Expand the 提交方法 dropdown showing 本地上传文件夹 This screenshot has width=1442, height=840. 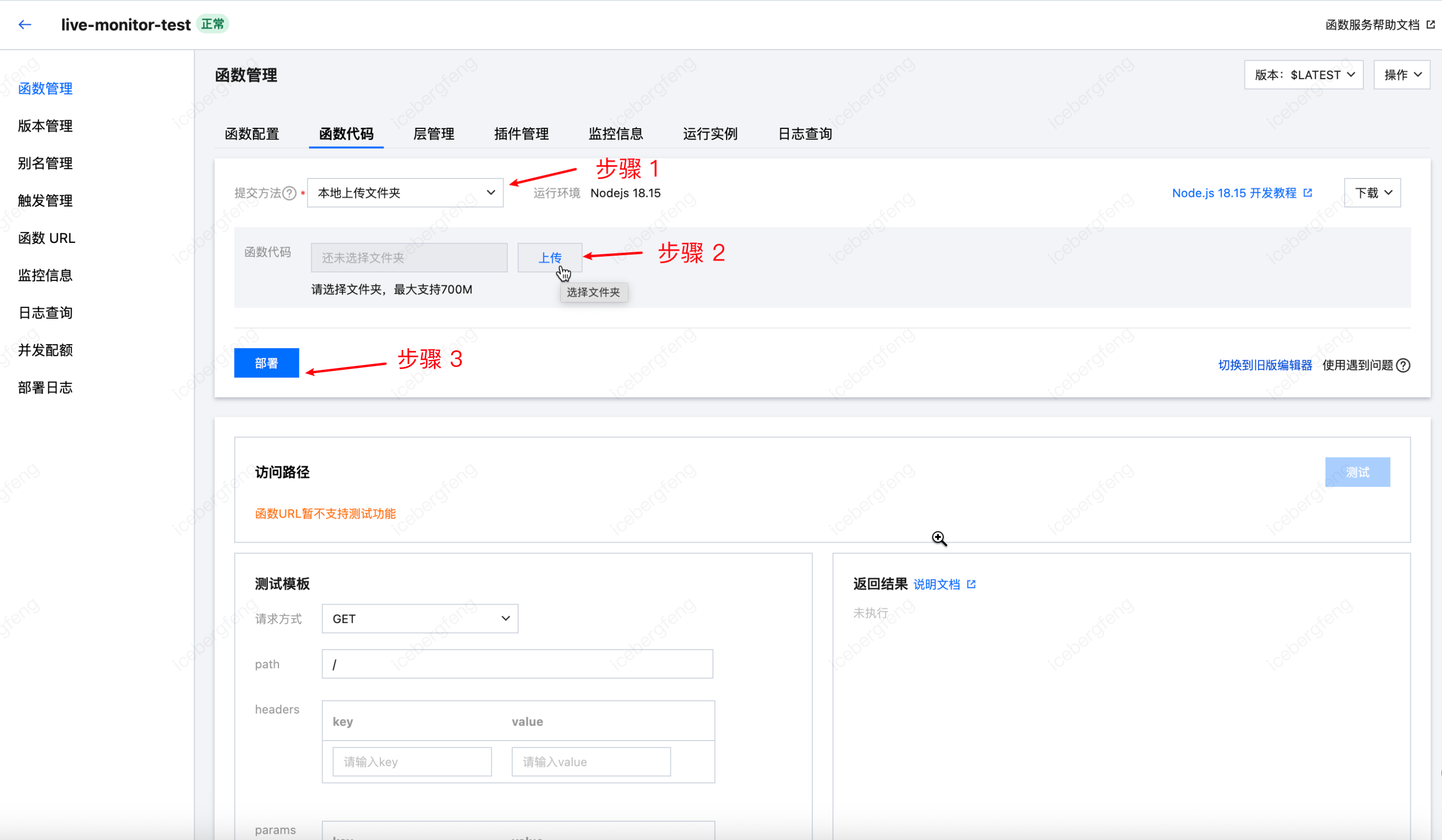(x=405, y=193)
